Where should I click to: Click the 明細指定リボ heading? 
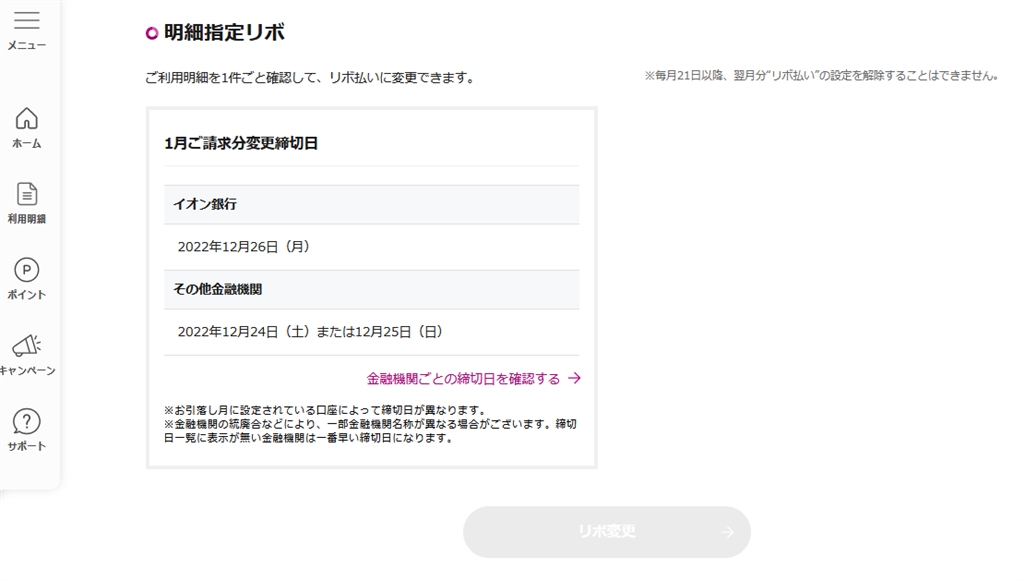[x=224, y=33]
